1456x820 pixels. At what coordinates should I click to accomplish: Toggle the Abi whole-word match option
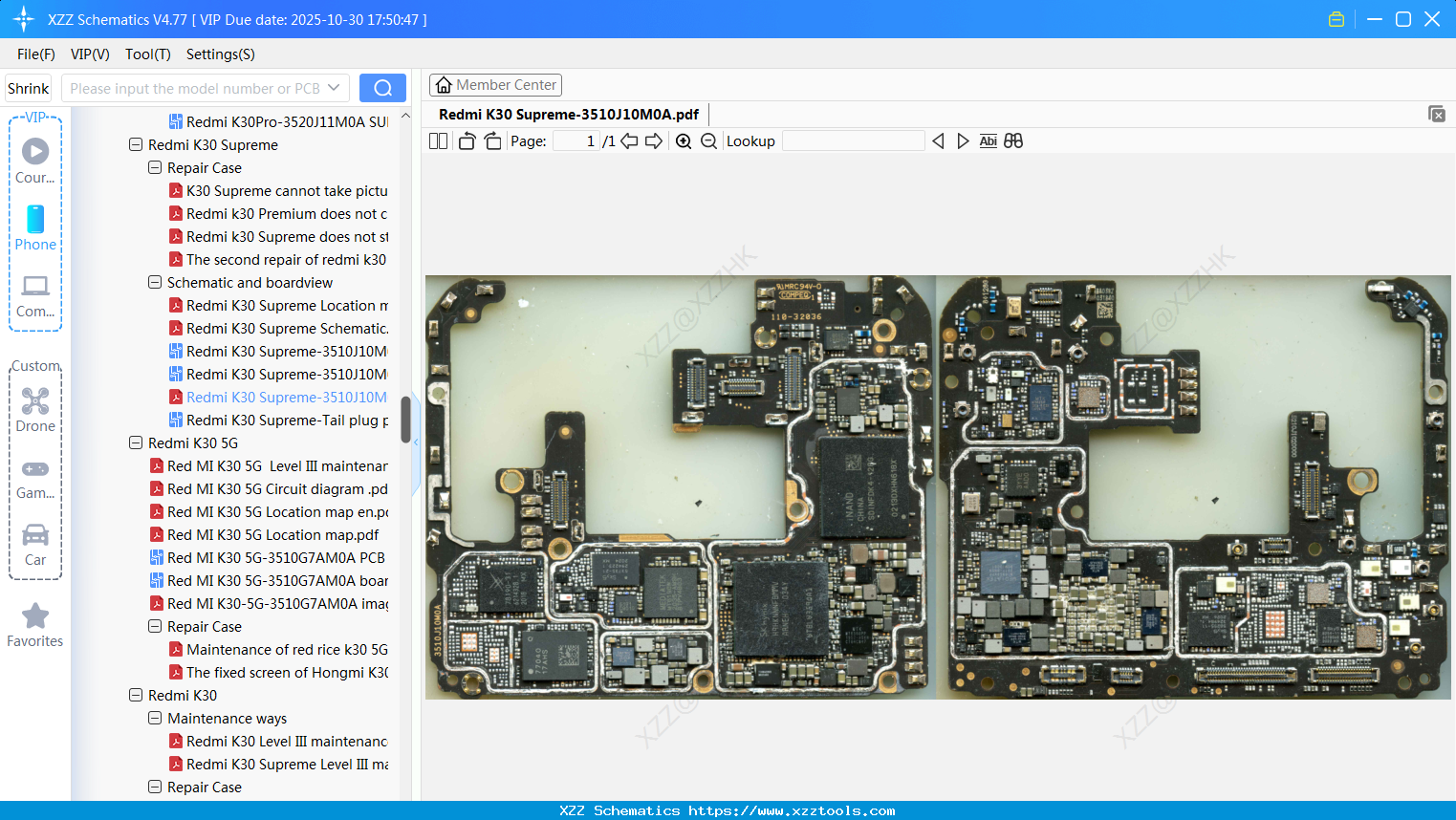pos(988,141)
